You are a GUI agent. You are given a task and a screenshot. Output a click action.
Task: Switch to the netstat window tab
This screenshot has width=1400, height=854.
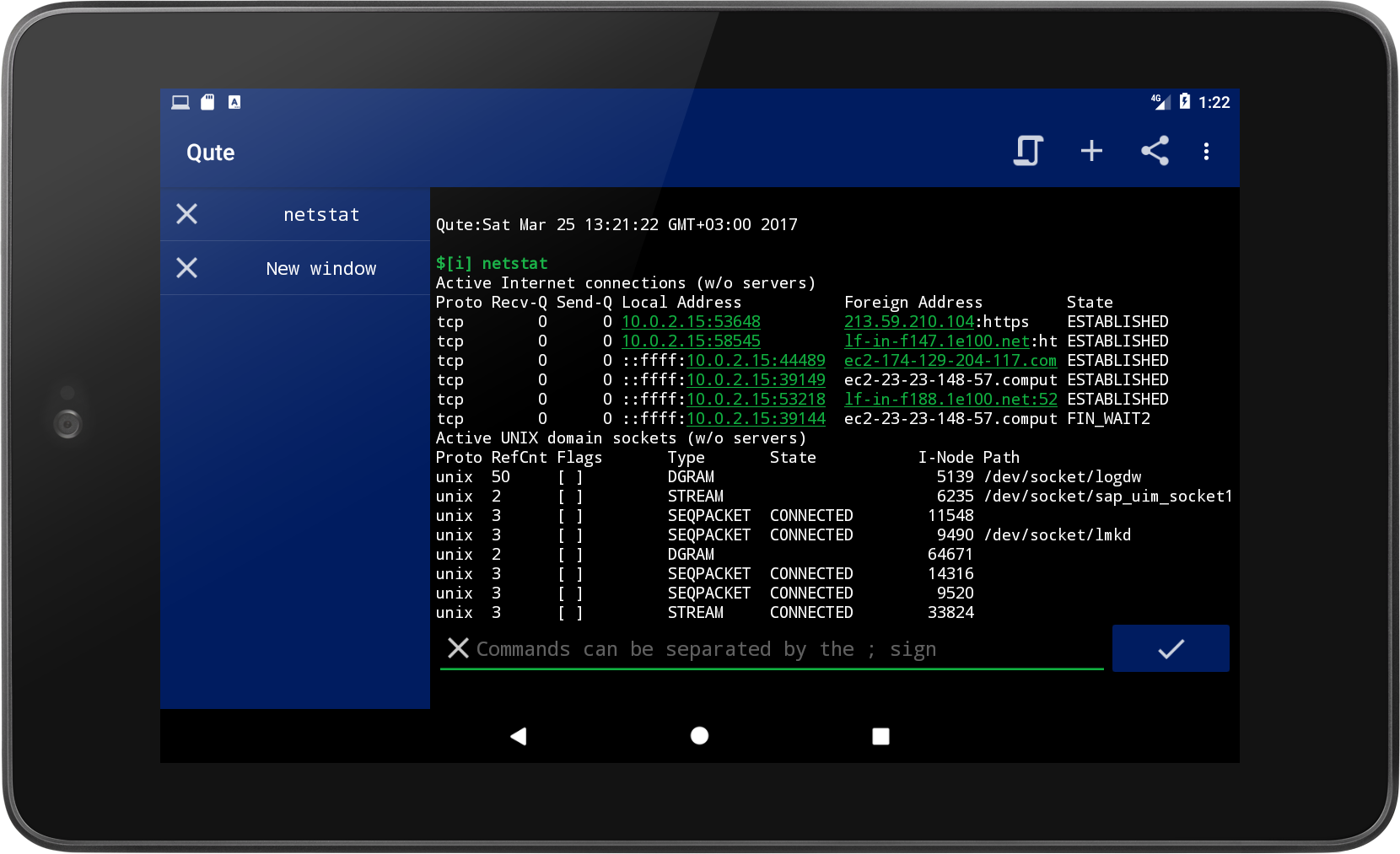coord(321,214)
